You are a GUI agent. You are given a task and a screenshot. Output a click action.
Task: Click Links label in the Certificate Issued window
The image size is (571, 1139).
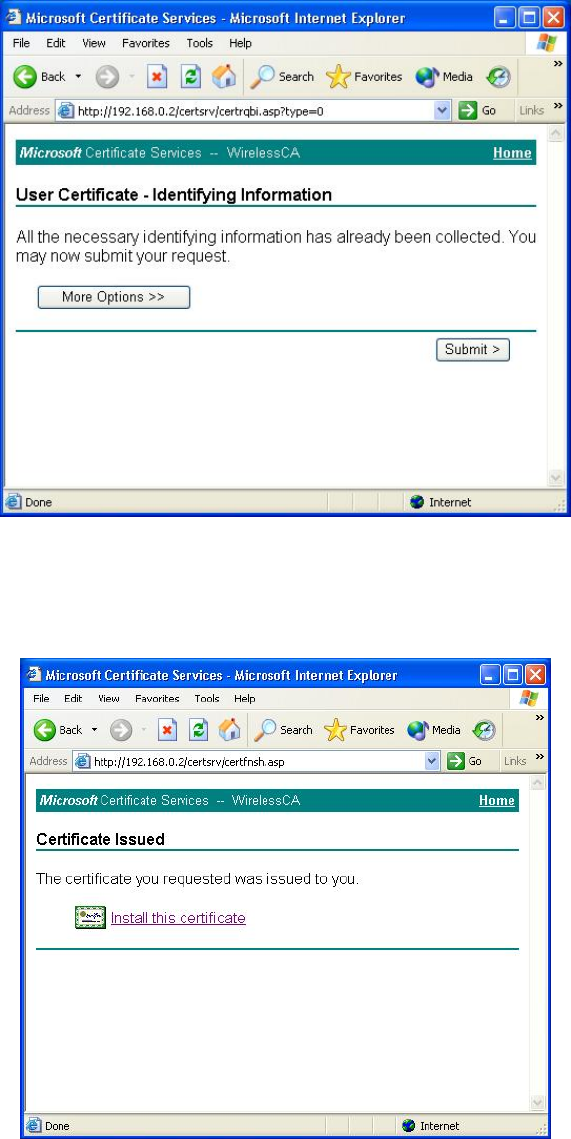(515, 761)
